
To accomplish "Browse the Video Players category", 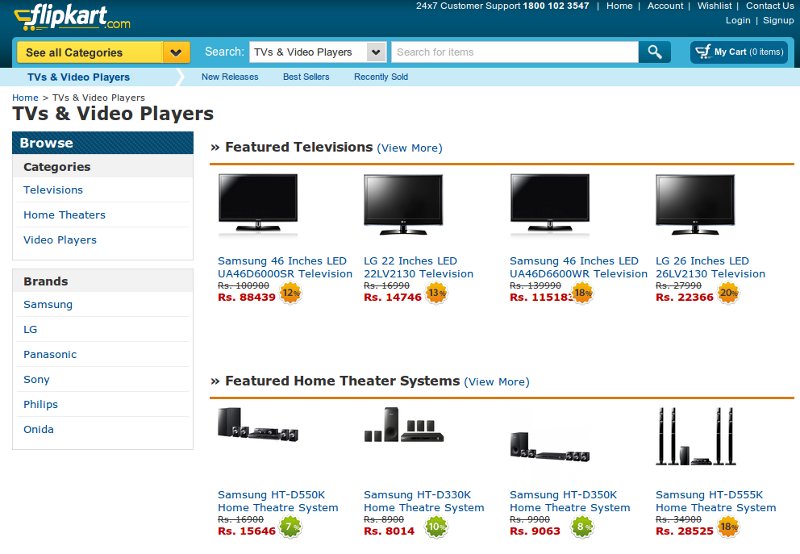I will coord(60,240).
